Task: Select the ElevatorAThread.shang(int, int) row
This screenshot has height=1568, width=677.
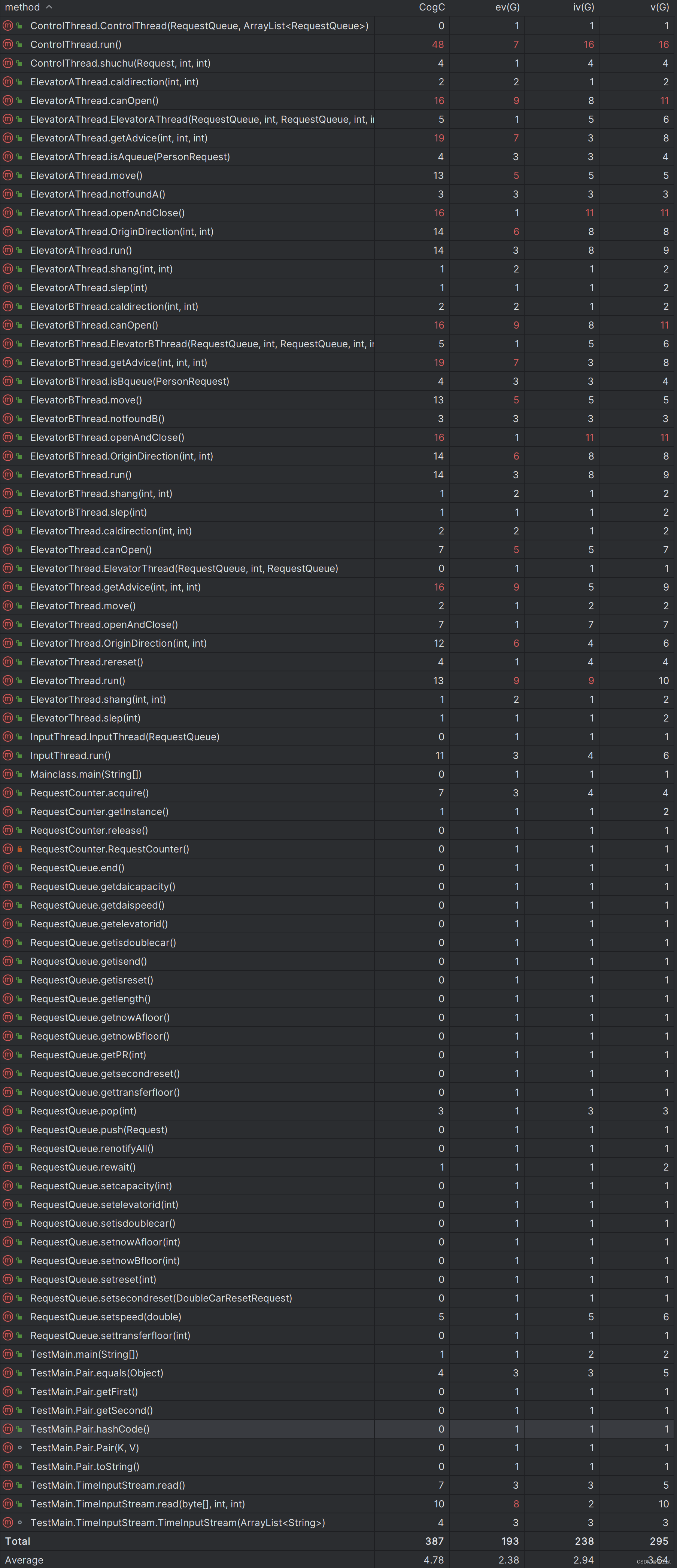Action: point(338,269)
